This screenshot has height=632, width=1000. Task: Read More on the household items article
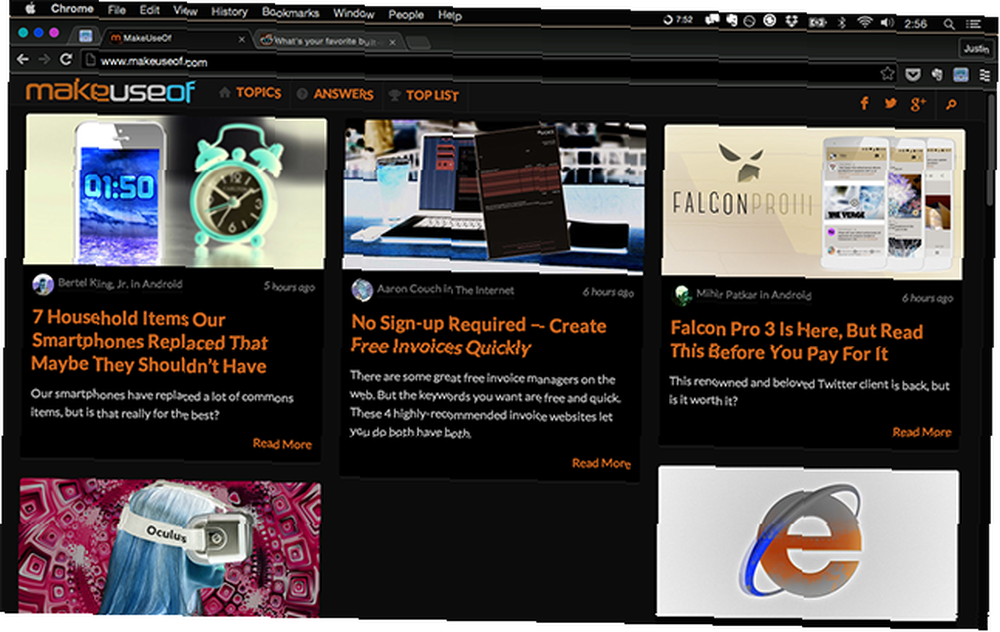click(282, 444)
